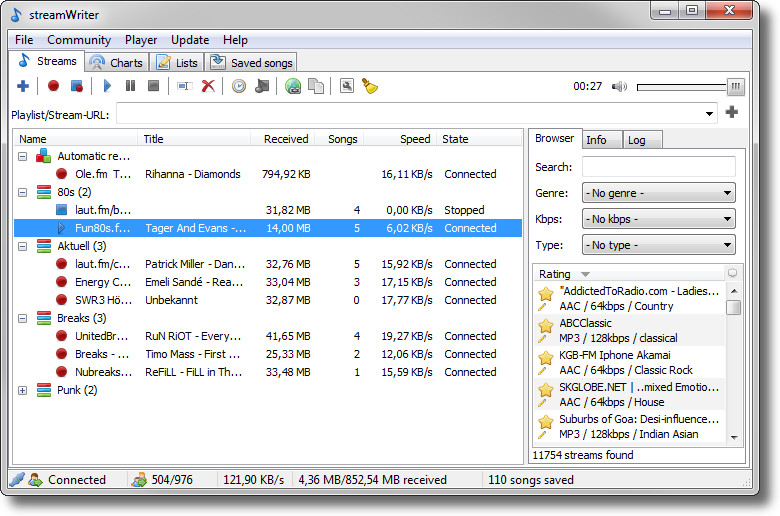Open the Help menu

(235, 40)
